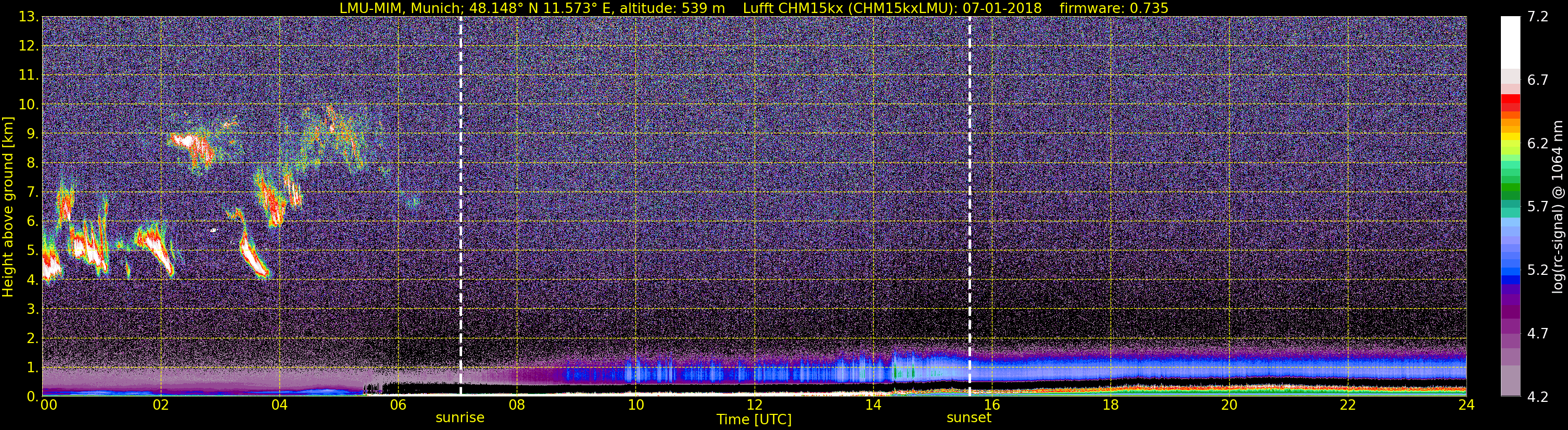Click the "24" time axis tick label
The height and width of the screenshot is (430, 1568).
(1467, 405)
